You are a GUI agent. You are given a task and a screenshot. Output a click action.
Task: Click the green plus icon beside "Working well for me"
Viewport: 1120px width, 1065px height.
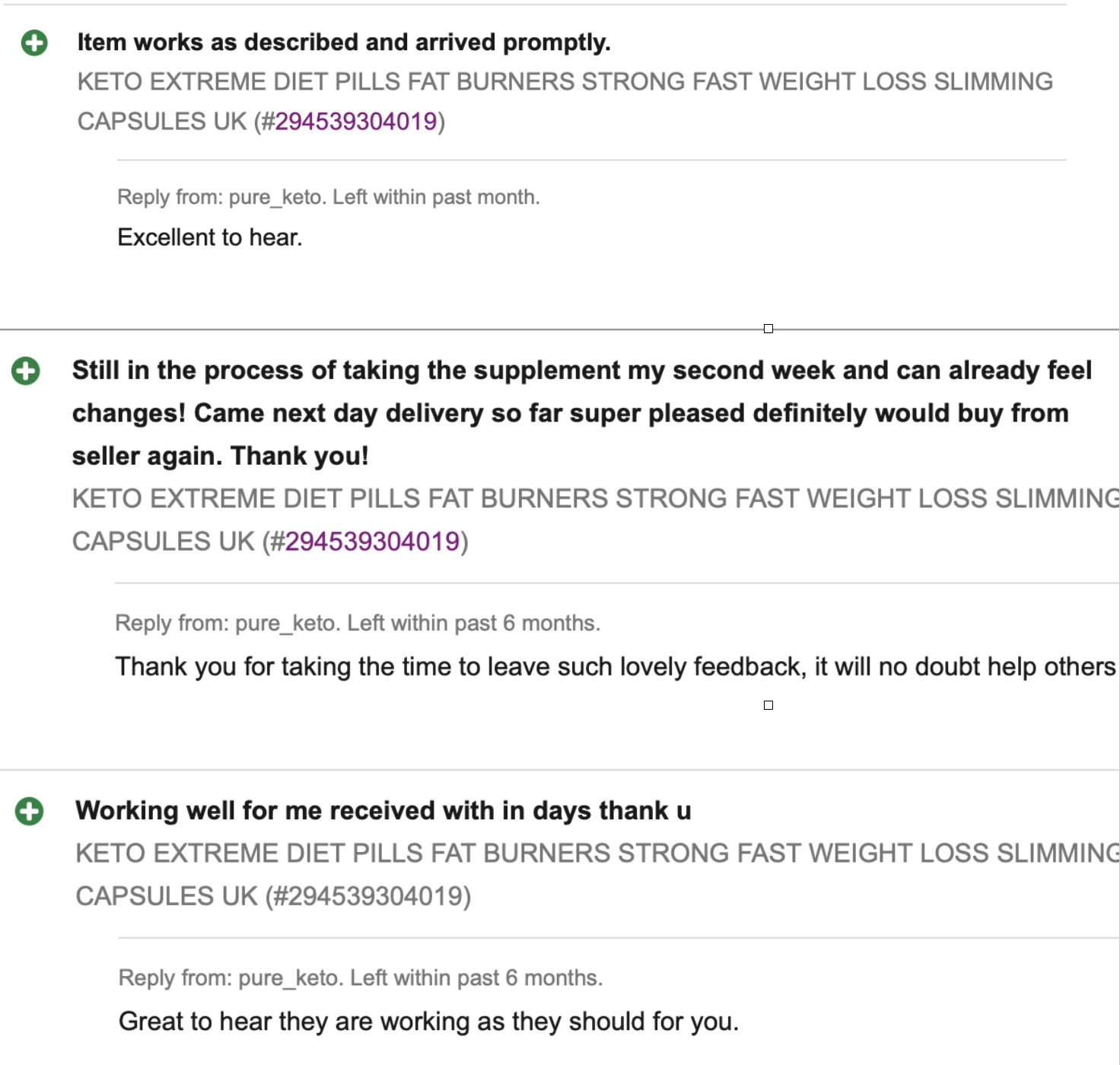pos(30,811)
